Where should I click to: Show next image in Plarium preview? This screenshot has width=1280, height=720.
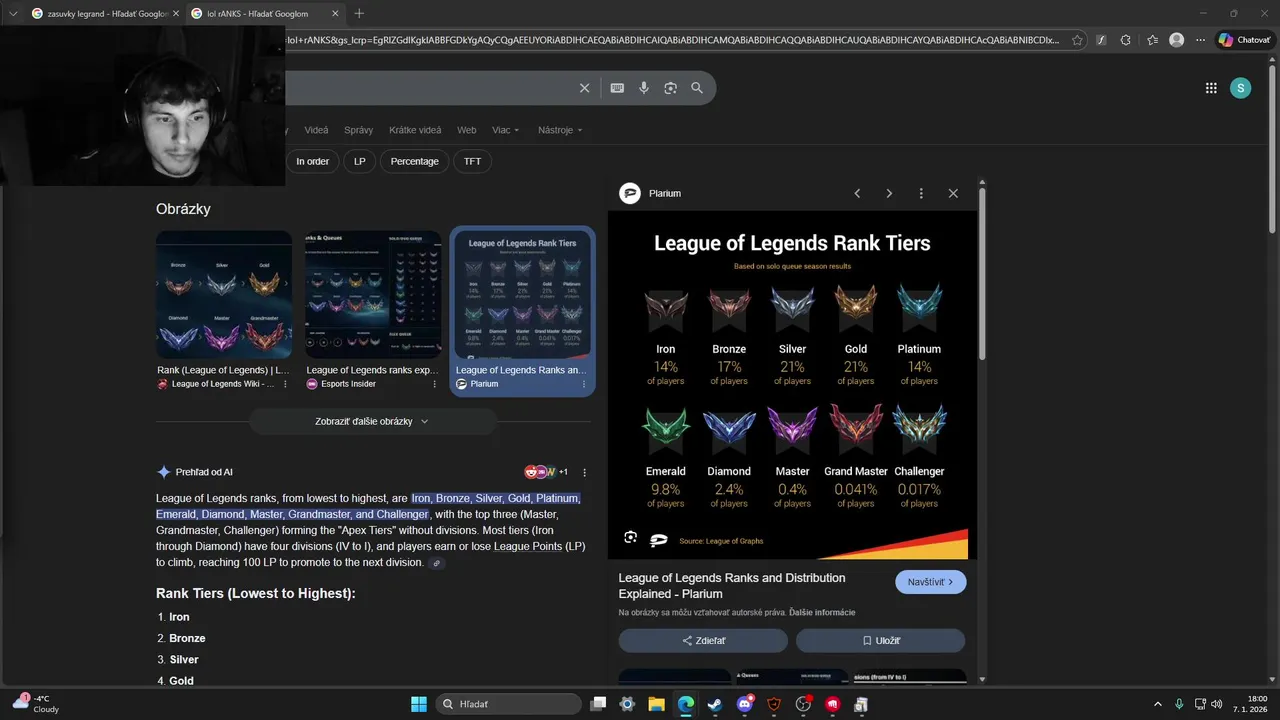click(x=889, y=193)
